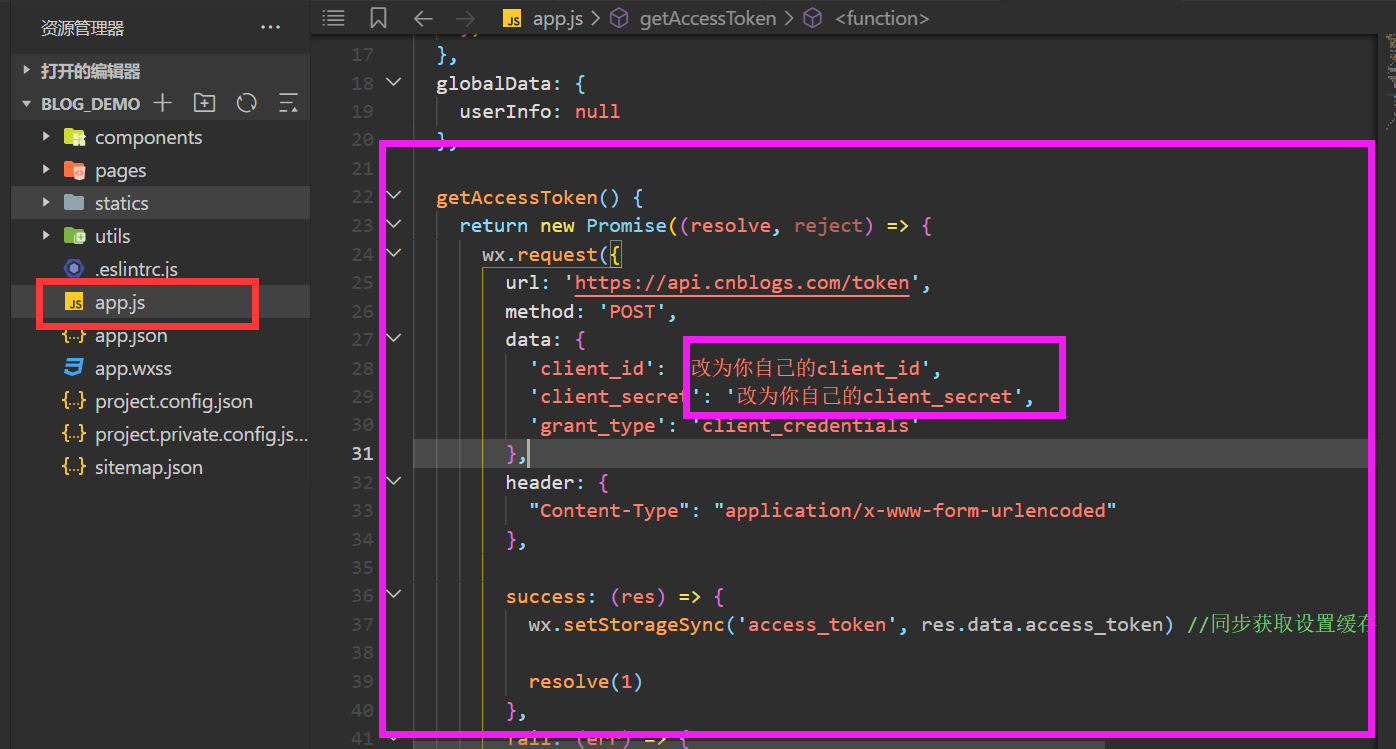Click the api.cnblogs.com token URL link
The width and height of the screenshot is (1396, 749).
tap(741, 283)
